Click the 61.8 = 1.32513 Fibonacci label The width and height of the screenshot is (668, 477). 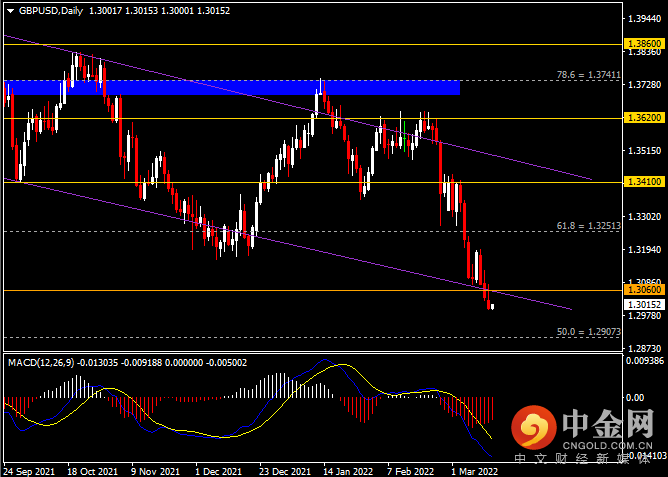(x=588, y=226)
